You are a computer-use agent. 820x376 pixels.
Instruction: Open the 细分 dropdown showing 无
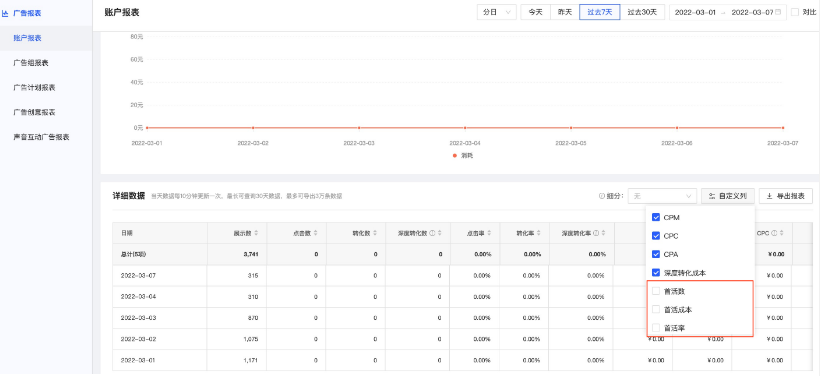click(x=662, y=197)
